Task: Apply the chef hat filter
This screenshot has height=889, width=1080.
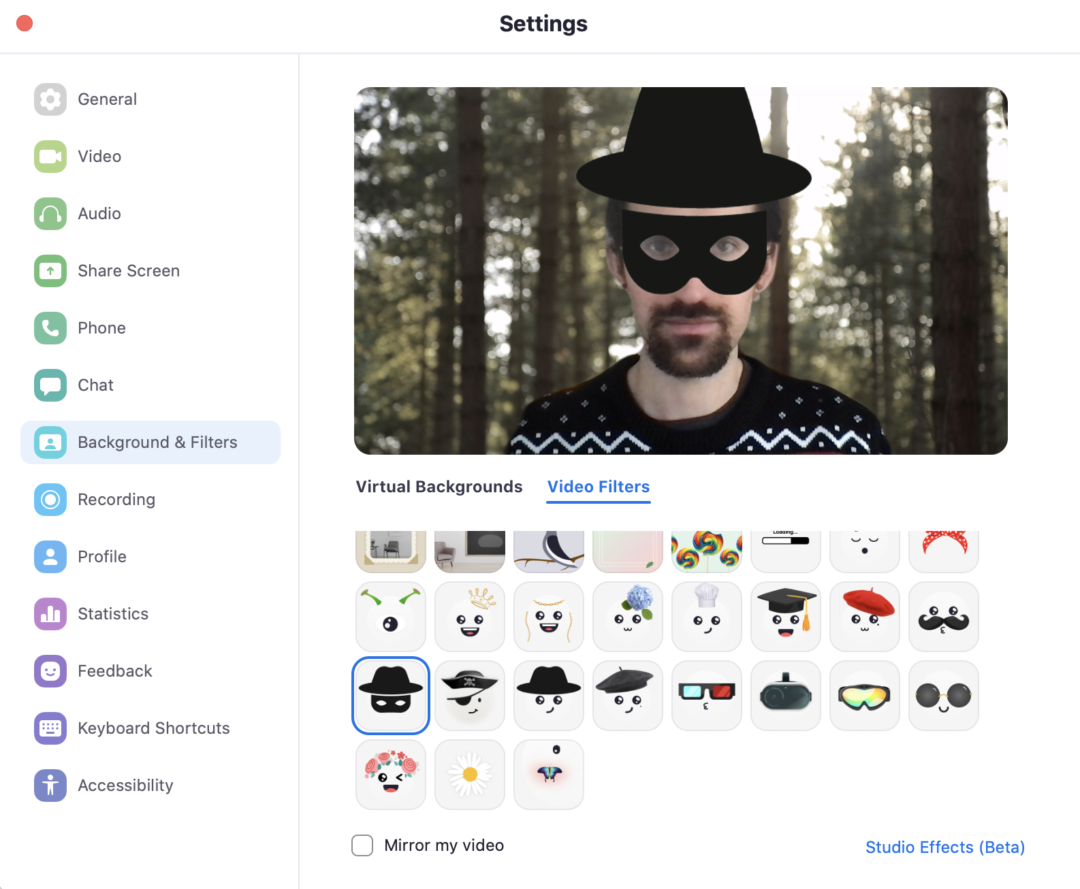Action: pos(706,616)
